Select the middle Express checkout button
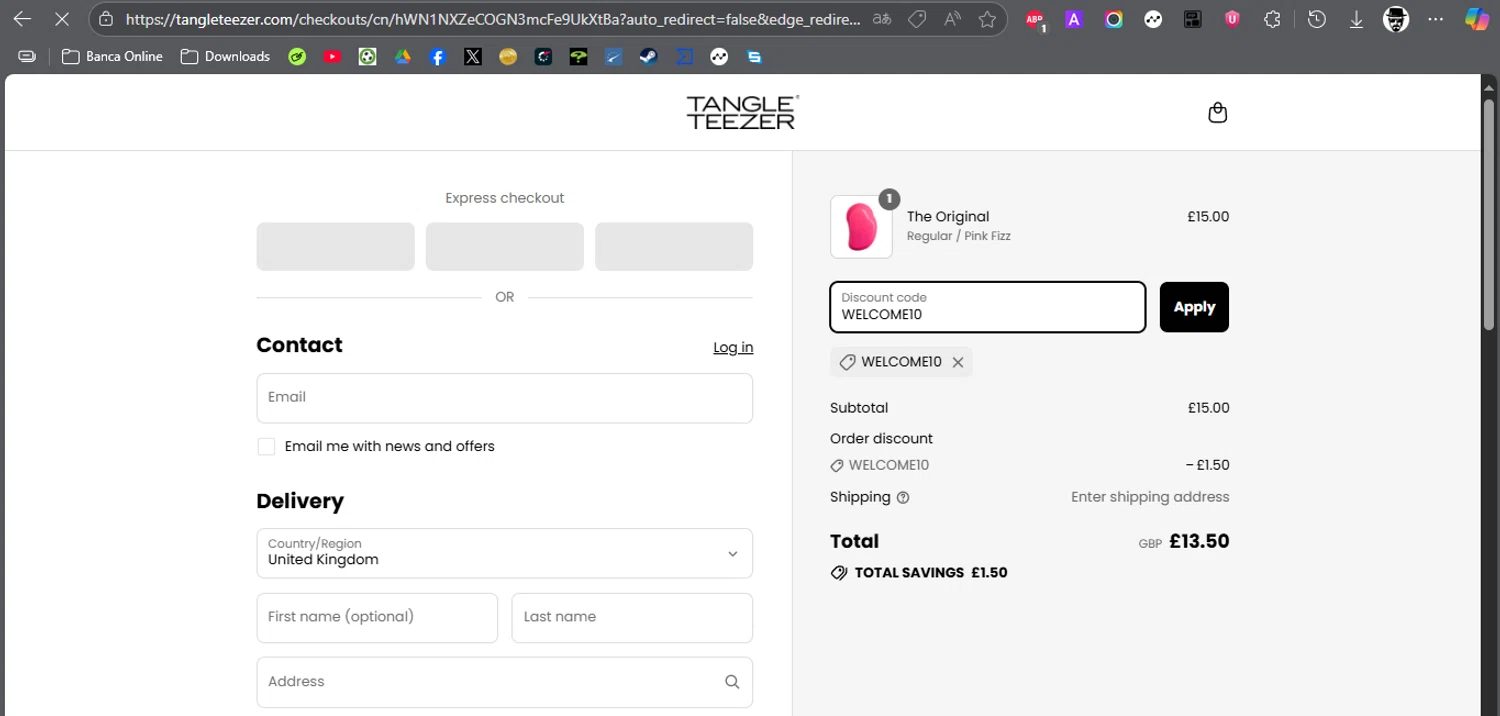This screenshot has width=1500, height=716. (504, 246)
